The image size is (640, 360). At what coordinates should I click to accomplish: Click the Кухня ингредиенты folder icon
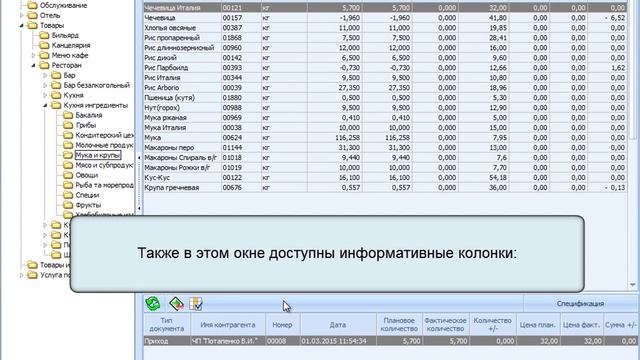pyautogui.click(x=56, y=105)
